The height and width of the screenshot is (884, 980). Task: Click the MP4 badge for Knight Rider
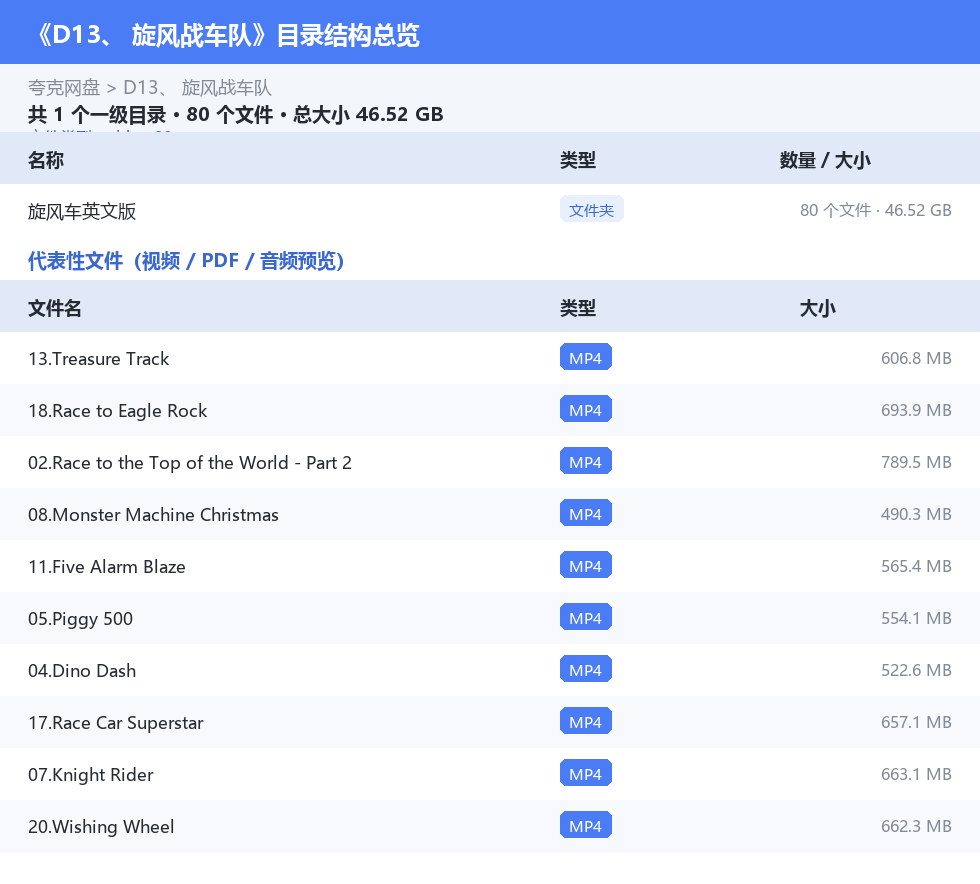(586, 773)
